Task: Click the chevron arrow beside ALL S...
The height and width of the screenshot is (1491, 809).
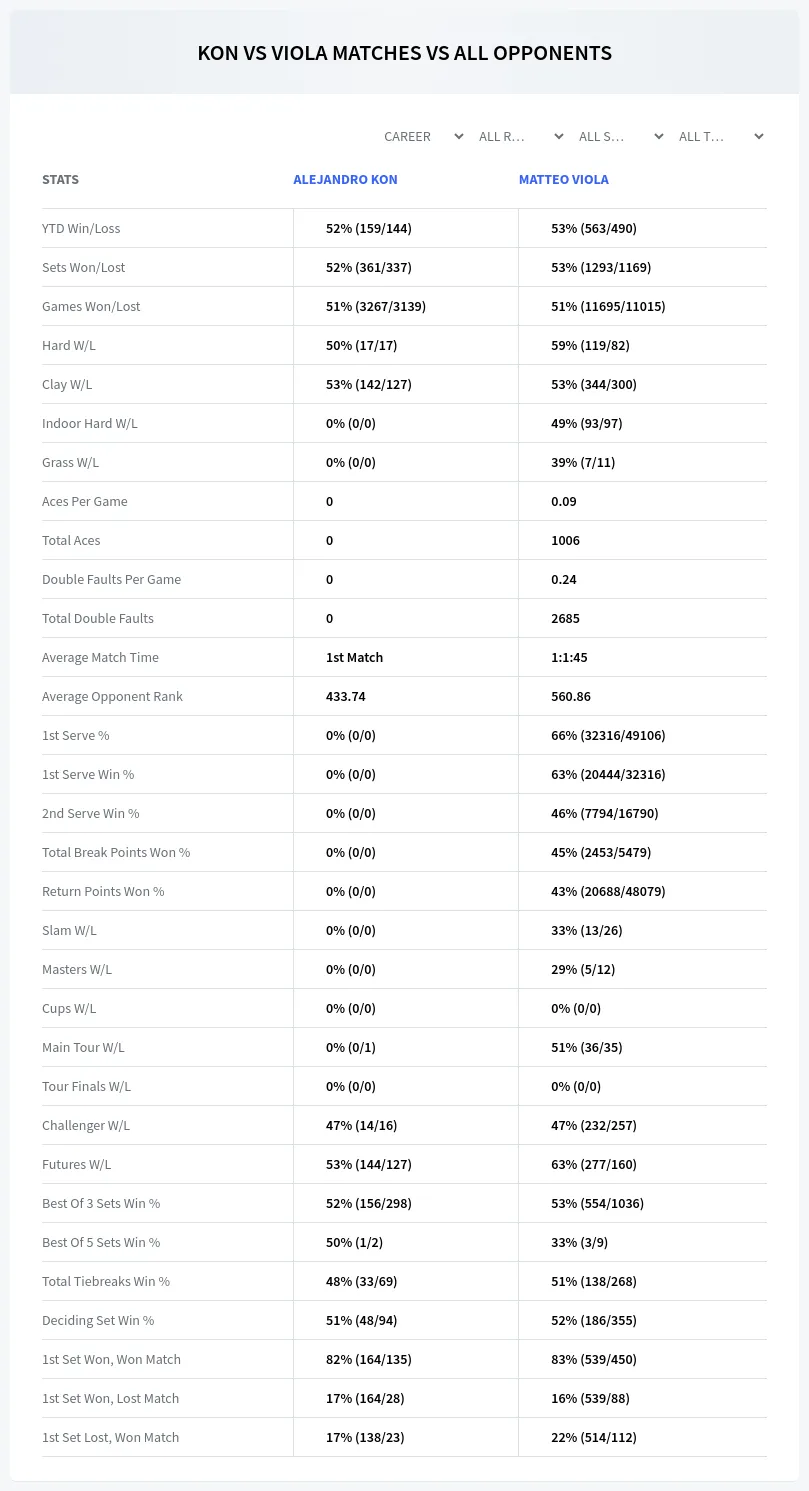Action: pyautogui.click(x=658, y=136)
